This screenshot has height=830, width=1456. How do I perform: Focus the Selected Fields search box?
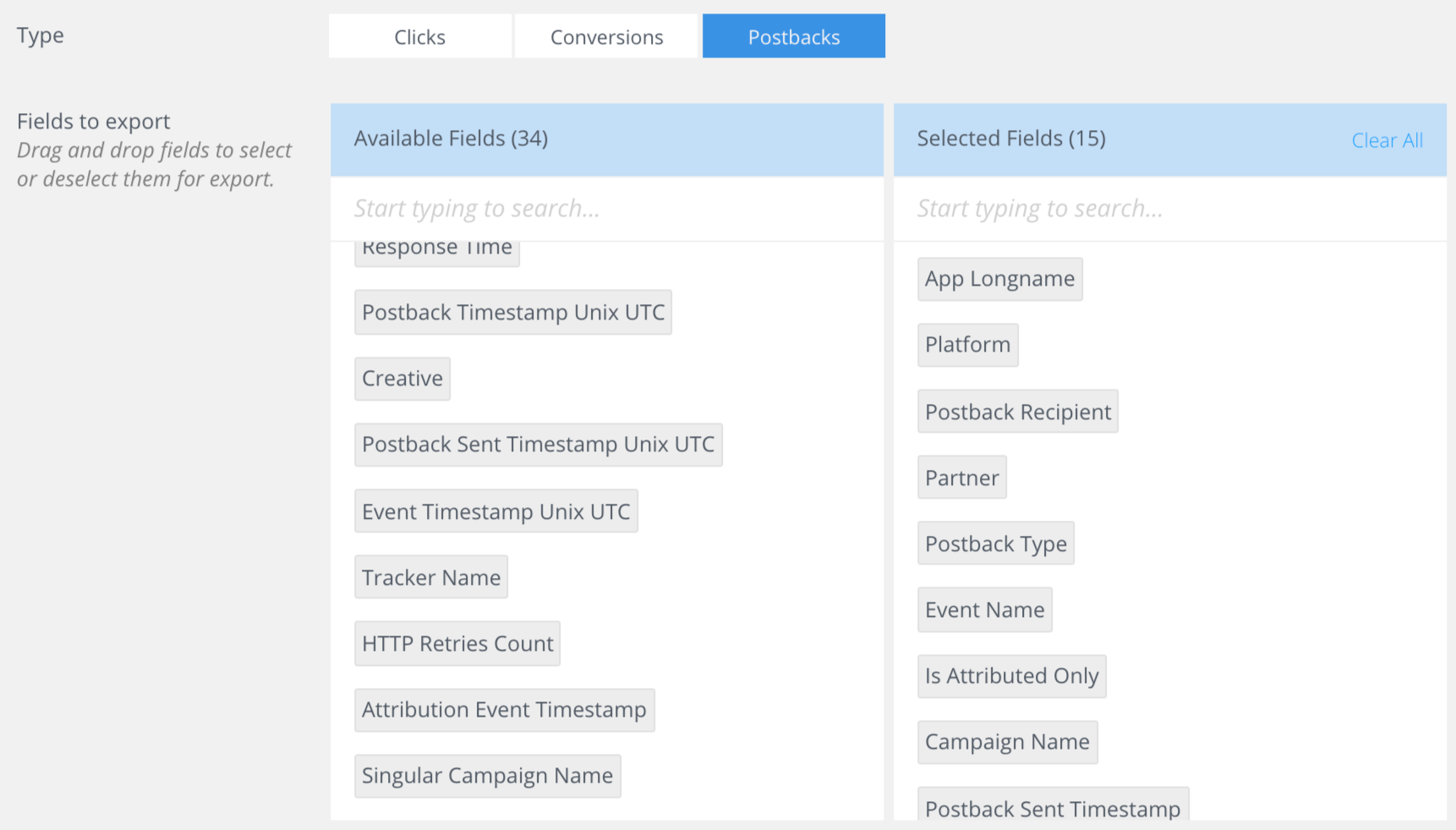point(1169,209)
